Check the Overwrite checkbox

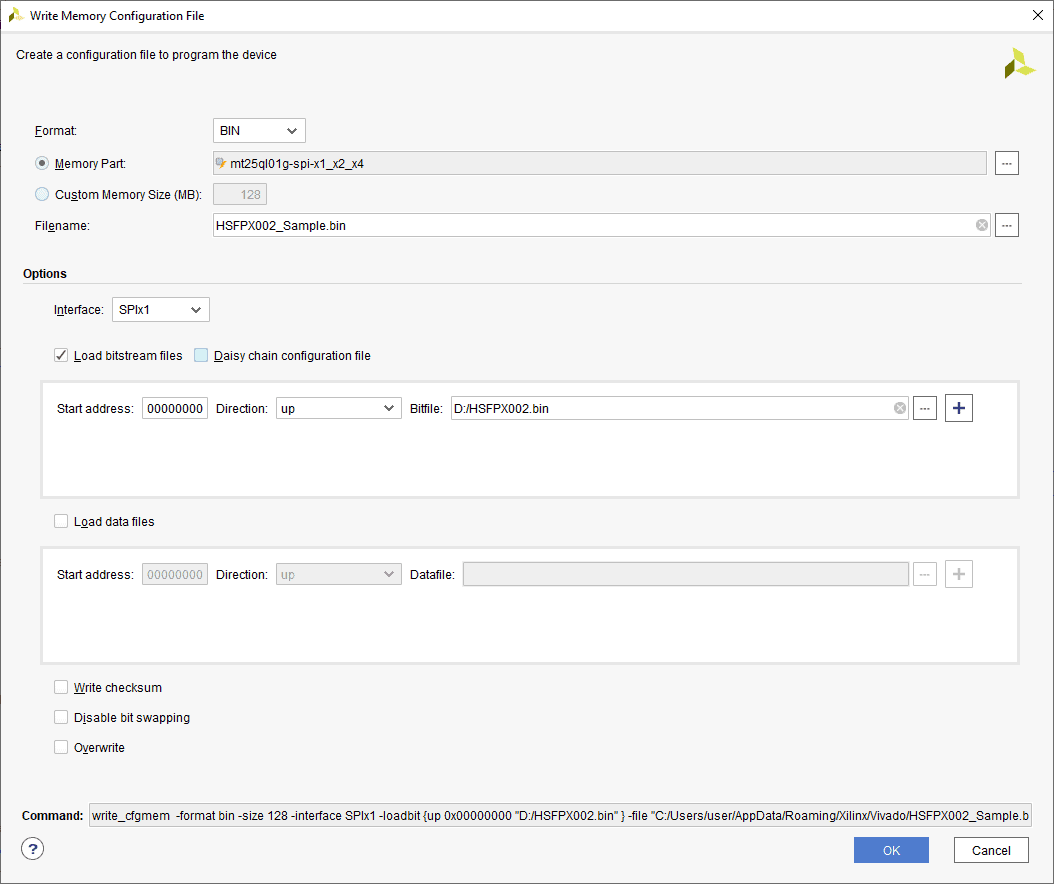click(62, 747)
